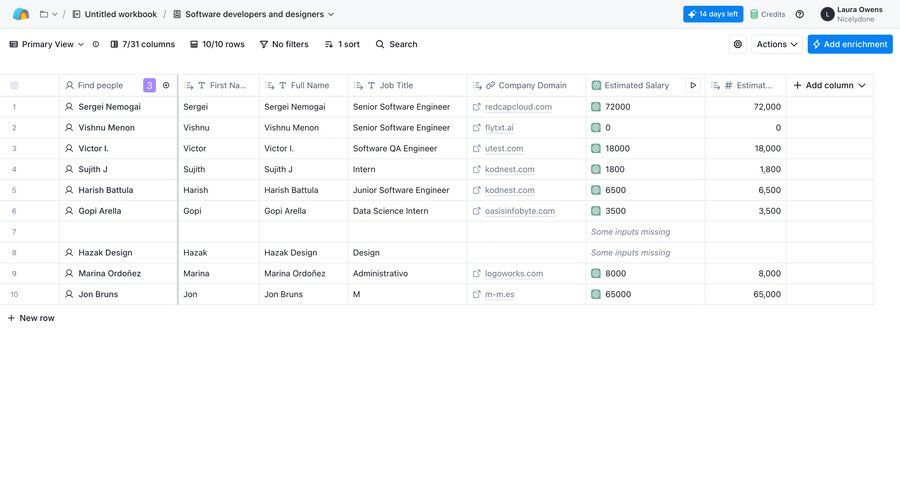Open the Actions dropdown
Screen dimensions: 900x484
pos(777,44)
